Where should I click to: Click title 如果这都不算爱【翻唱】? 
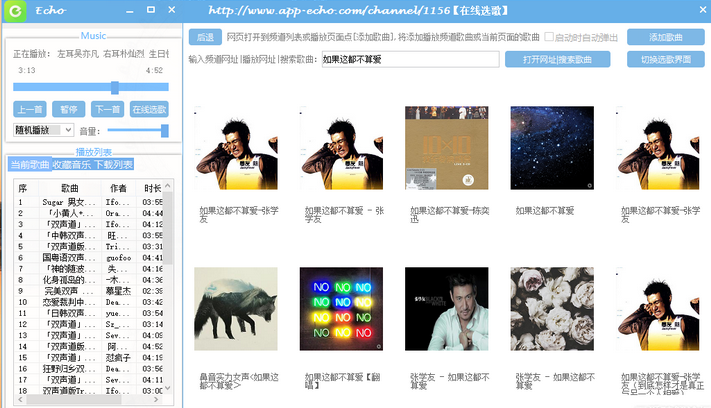click(x=343, y=381)
